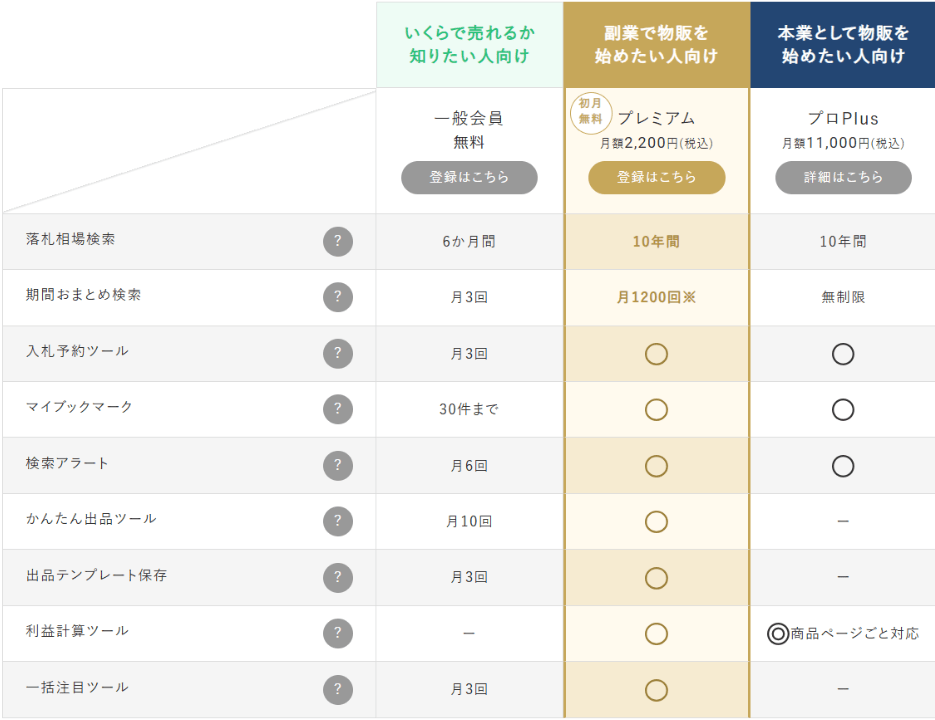Click help icon for 検索アラート

click(x=338, y=465)
